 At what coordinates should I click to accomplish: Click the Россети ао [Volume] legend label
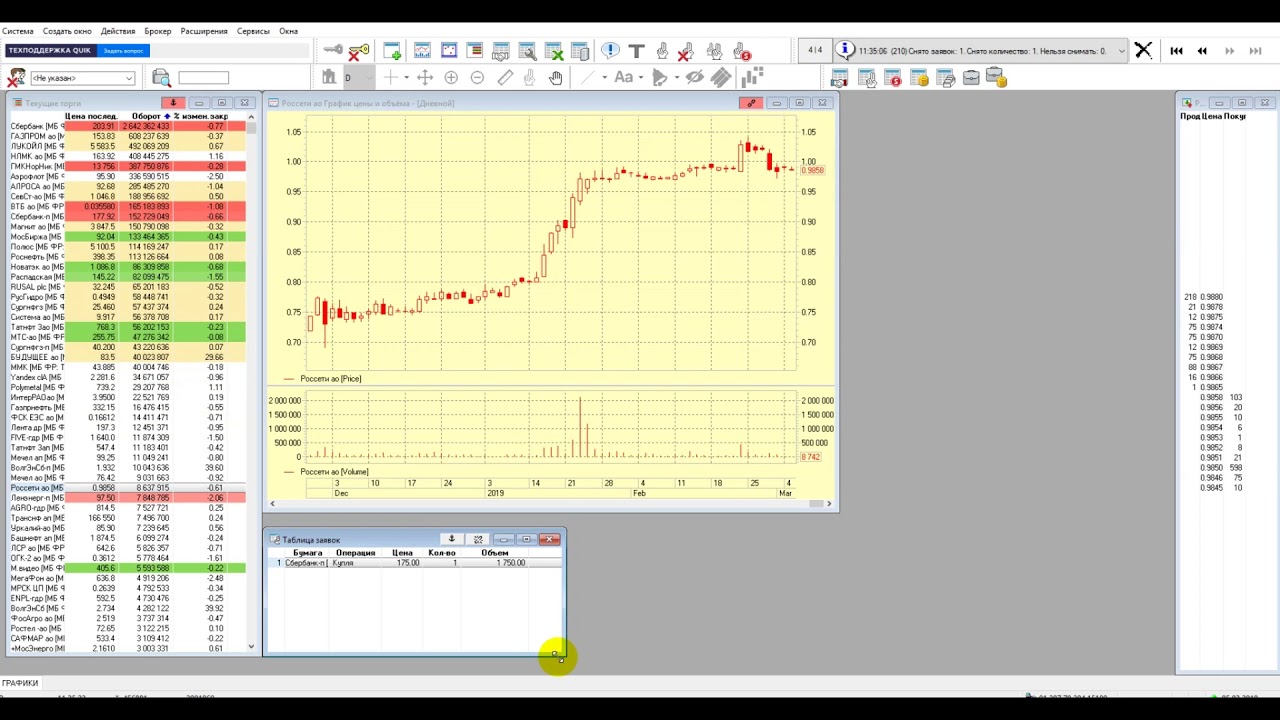coord(334,472)
